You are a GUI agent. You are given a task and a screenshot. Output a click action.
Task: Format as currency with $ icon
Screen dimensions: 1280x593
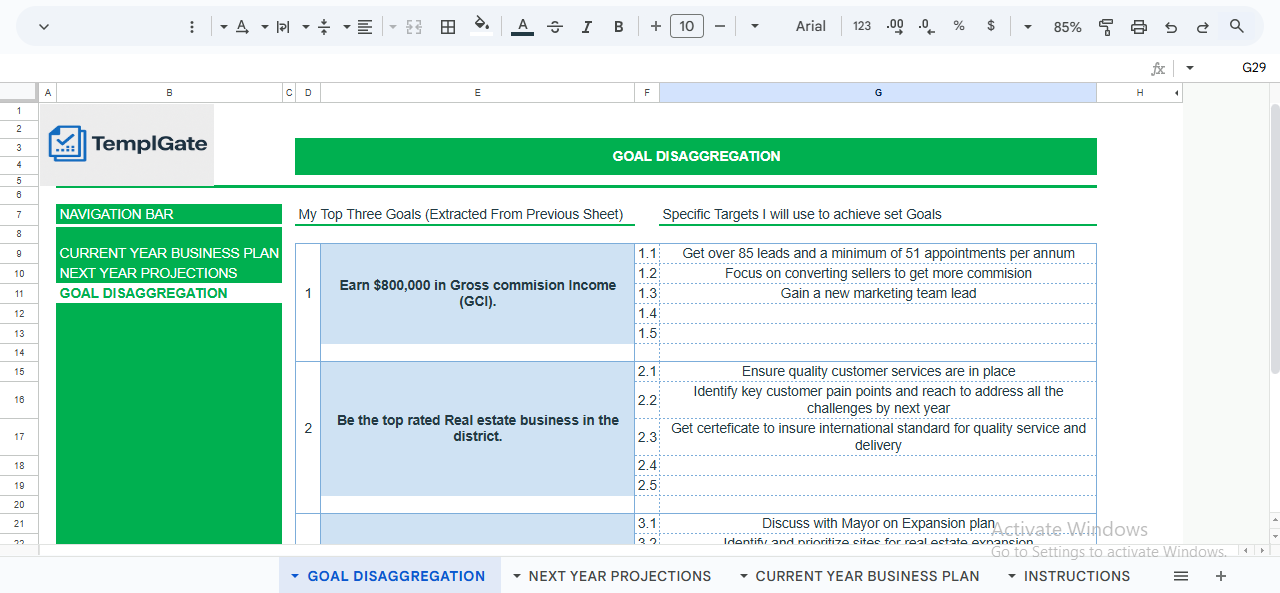coord(991,27)
